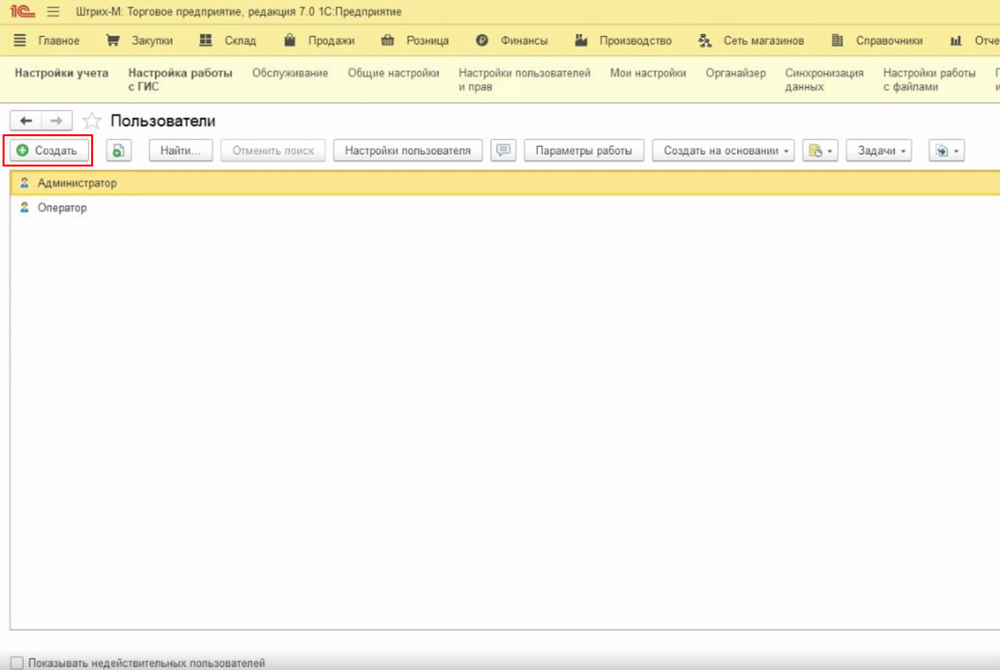Expand the document icon dropdown before Задачи
The height and width of the screenshot is (670, 1000).
(x=819, y=151)
